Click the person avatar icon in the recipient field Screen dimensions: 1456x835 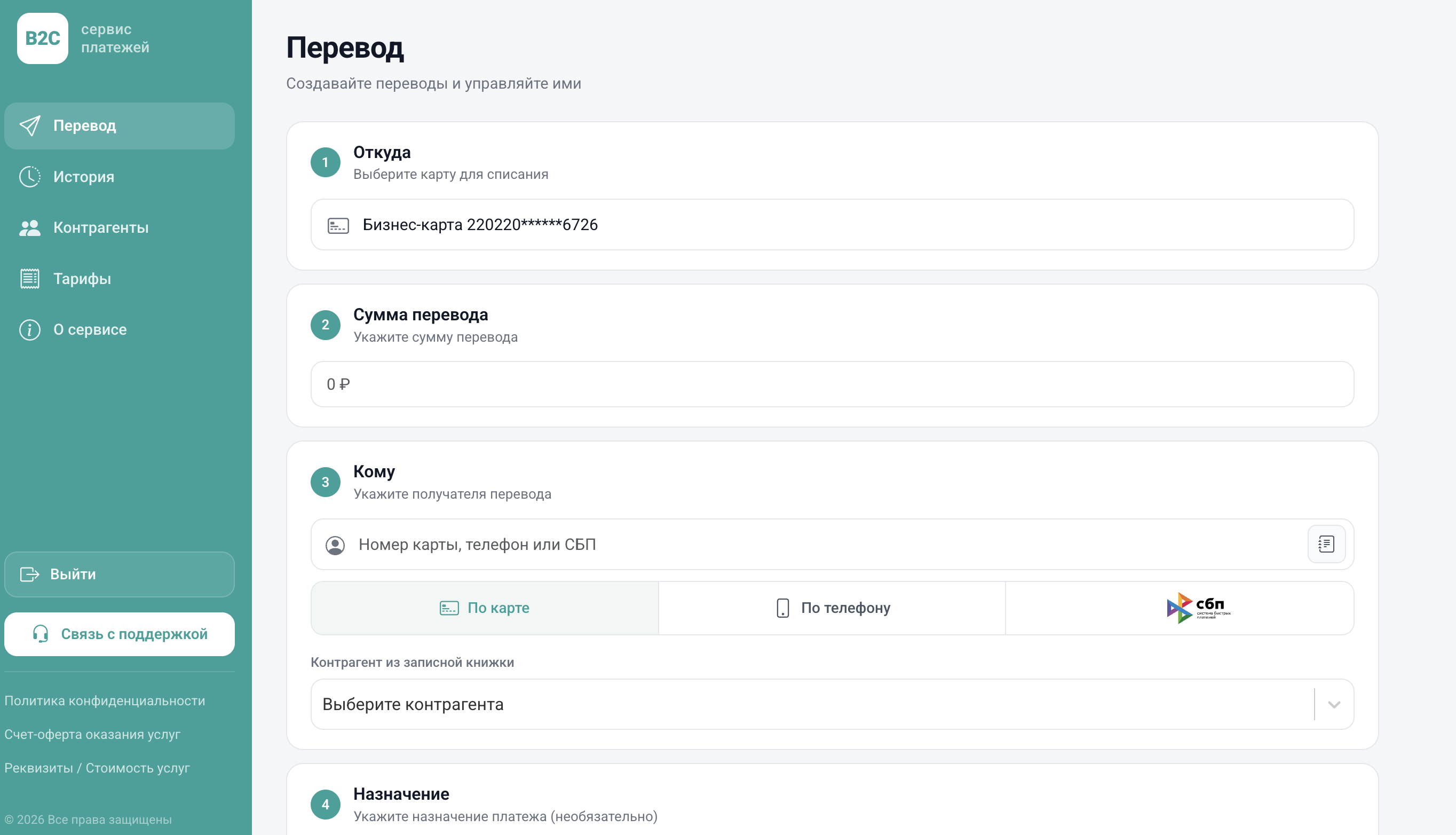tap(335, 545)
